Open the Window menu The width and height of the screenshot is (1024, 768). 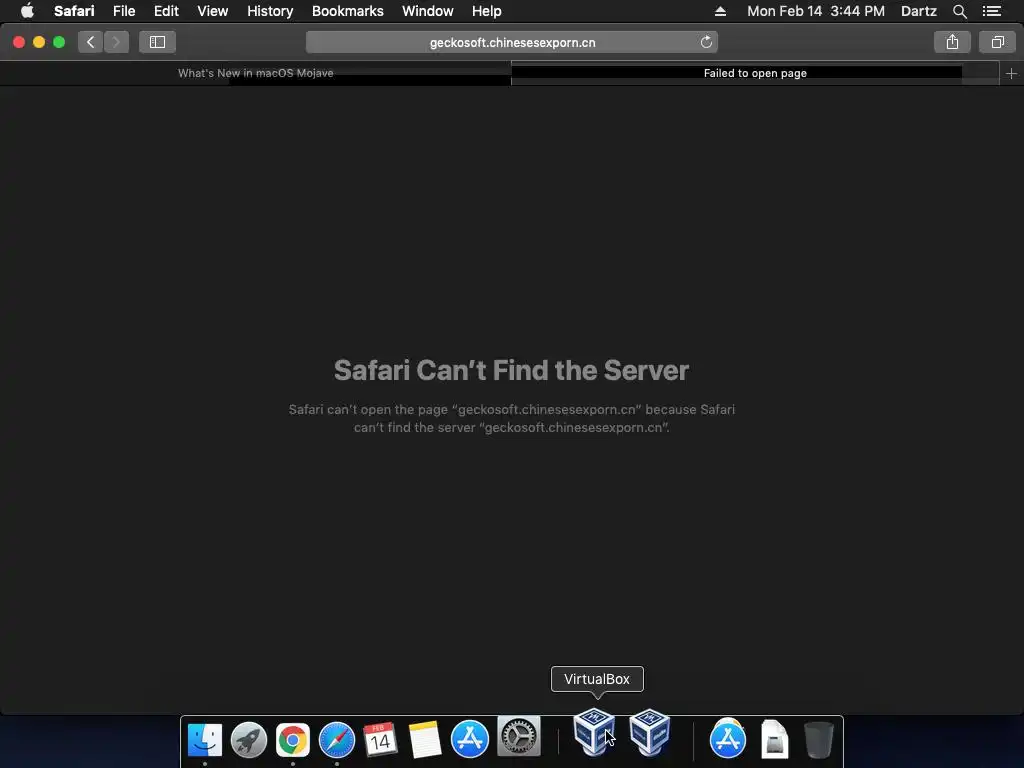428,11
